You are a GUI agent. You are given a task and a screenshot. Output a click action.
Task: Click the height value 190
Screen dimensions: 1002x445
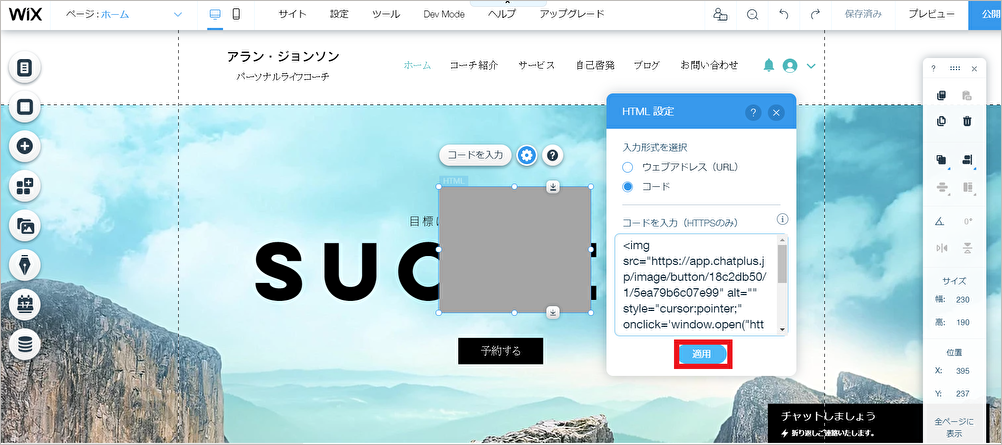click(962, 323)
